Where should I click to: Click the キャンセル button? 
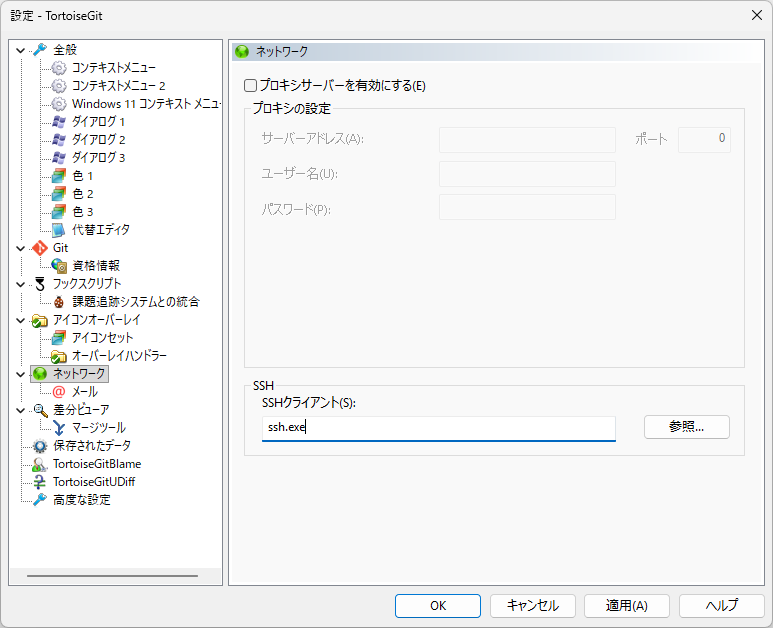pyautogui.click(x=532, y=606)
